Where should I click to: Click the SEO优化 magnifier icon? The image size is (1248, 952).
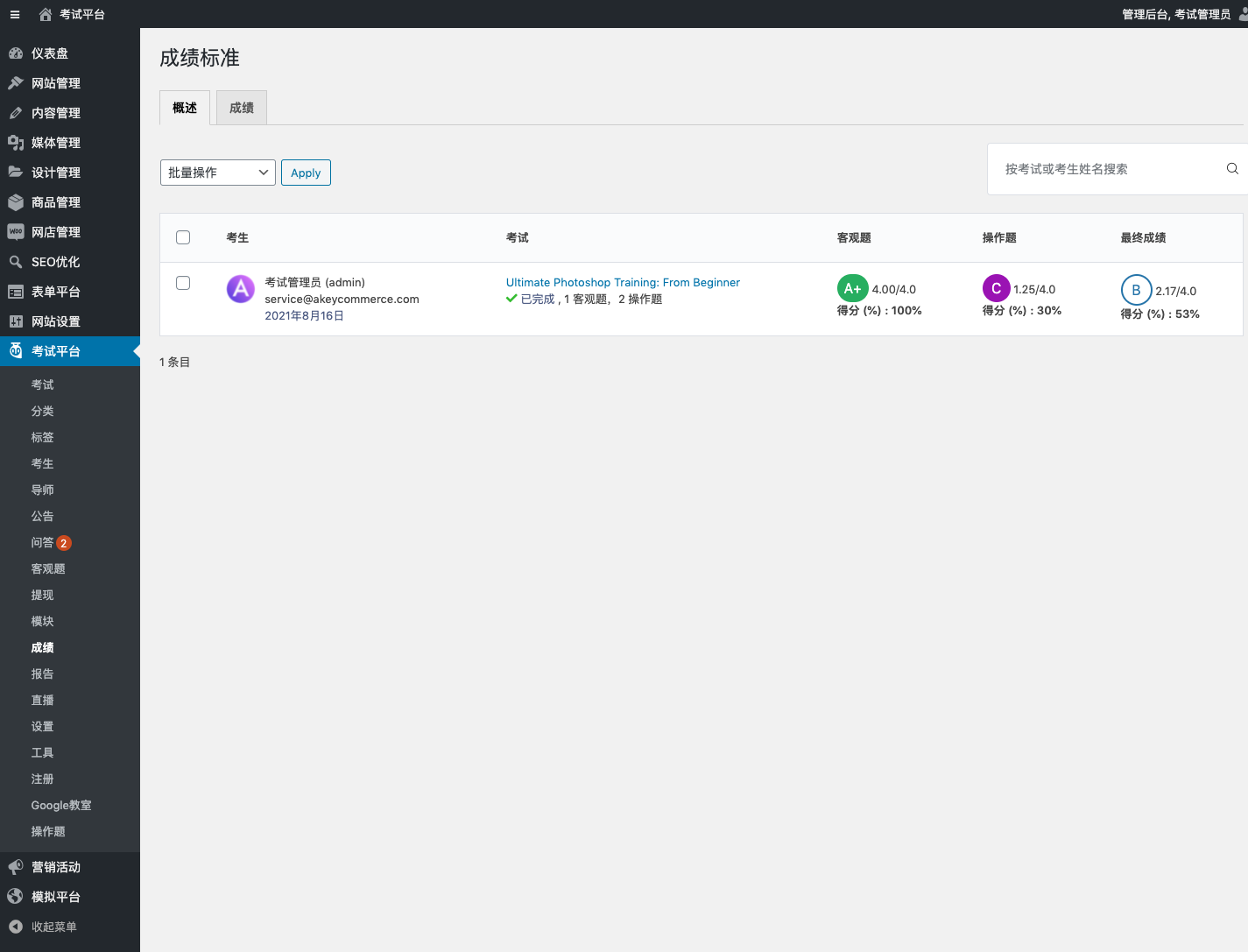click(16, 262)
